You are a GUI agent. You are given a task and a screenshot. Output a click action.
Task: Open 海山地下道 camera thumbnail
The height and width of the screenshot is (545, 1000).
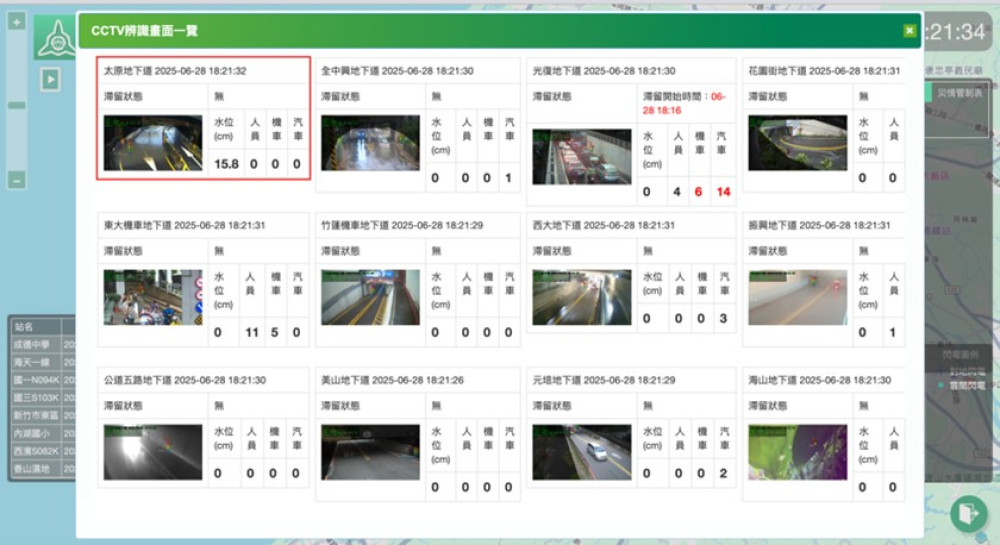[798, 452]
